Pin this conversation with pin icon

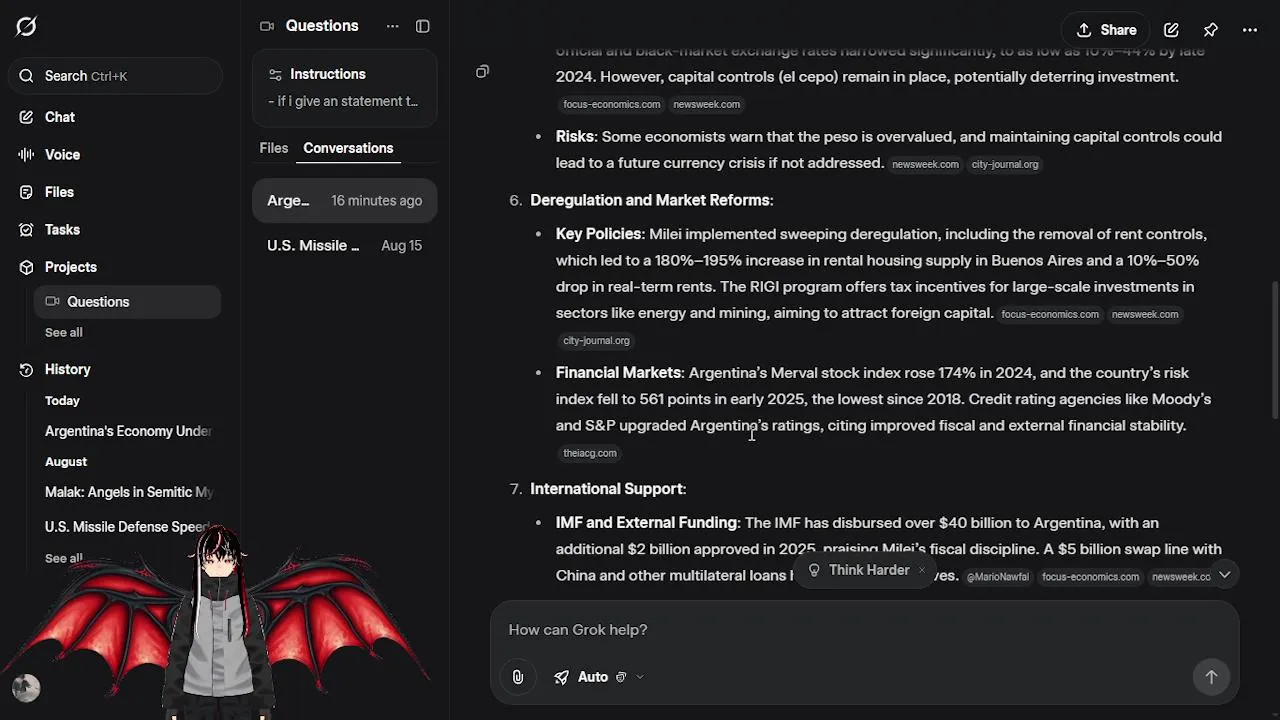pos(1211,30)
